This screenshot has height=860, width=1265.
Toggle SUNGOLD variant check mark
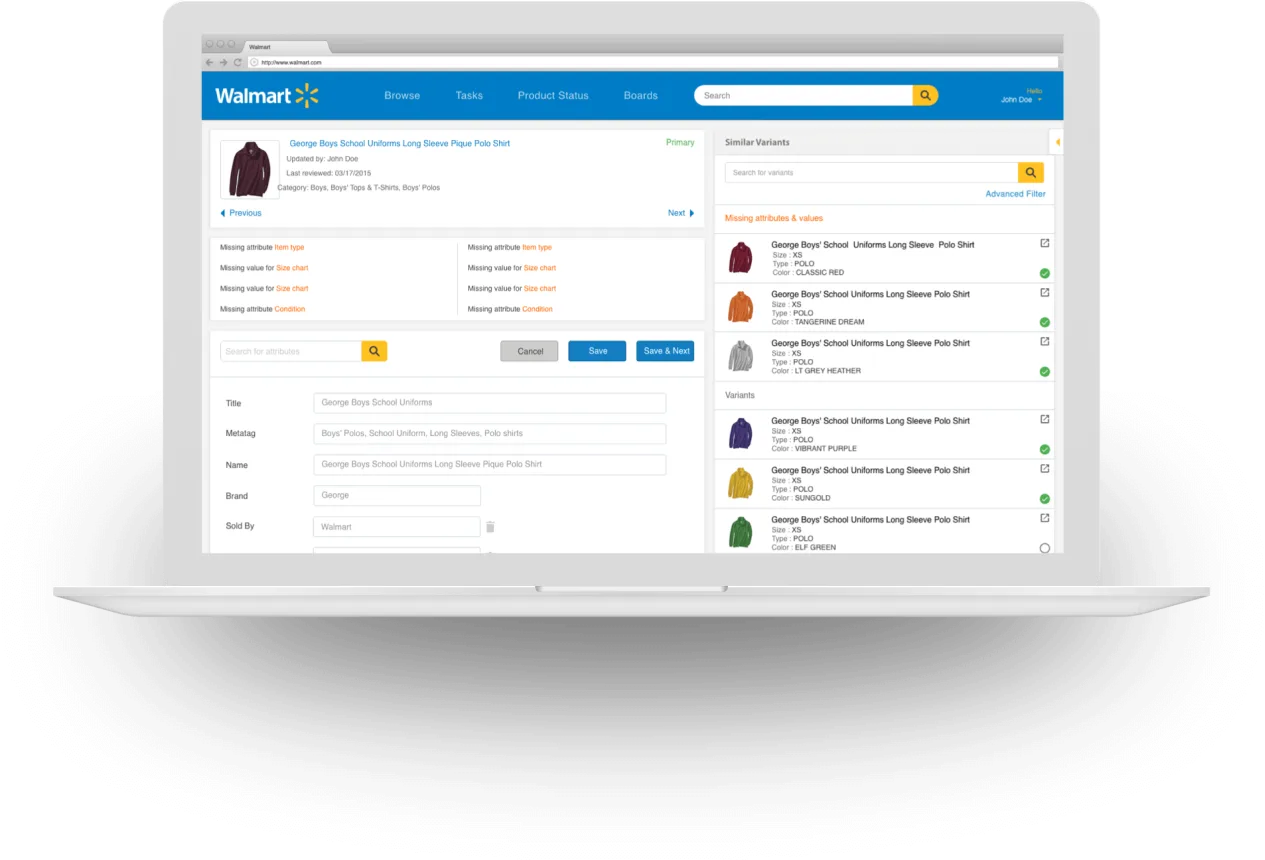1045,498
